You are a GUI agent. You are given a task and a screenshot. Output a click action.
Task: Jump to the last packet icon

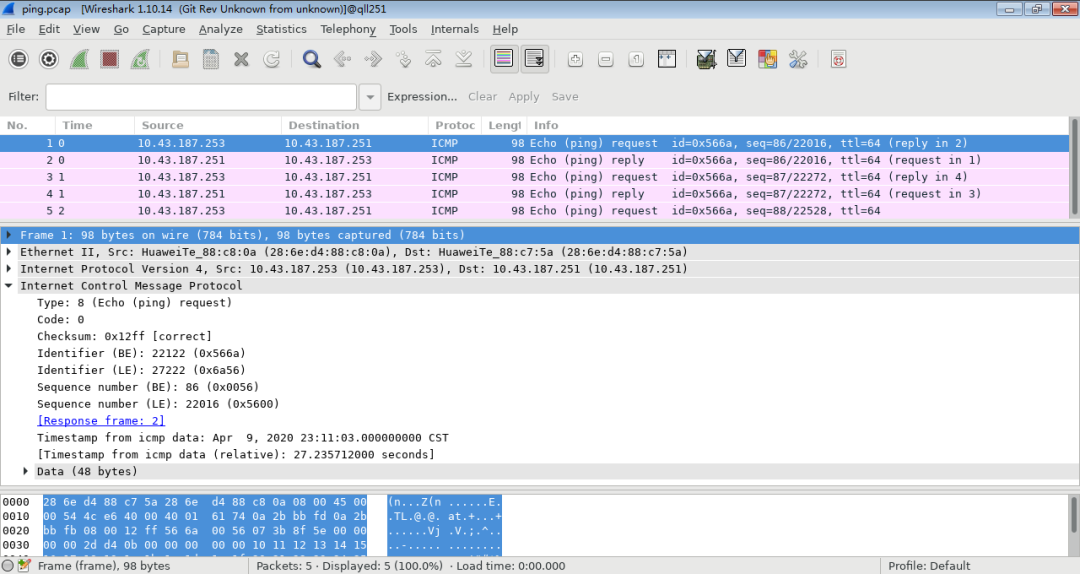coord(464,59)
